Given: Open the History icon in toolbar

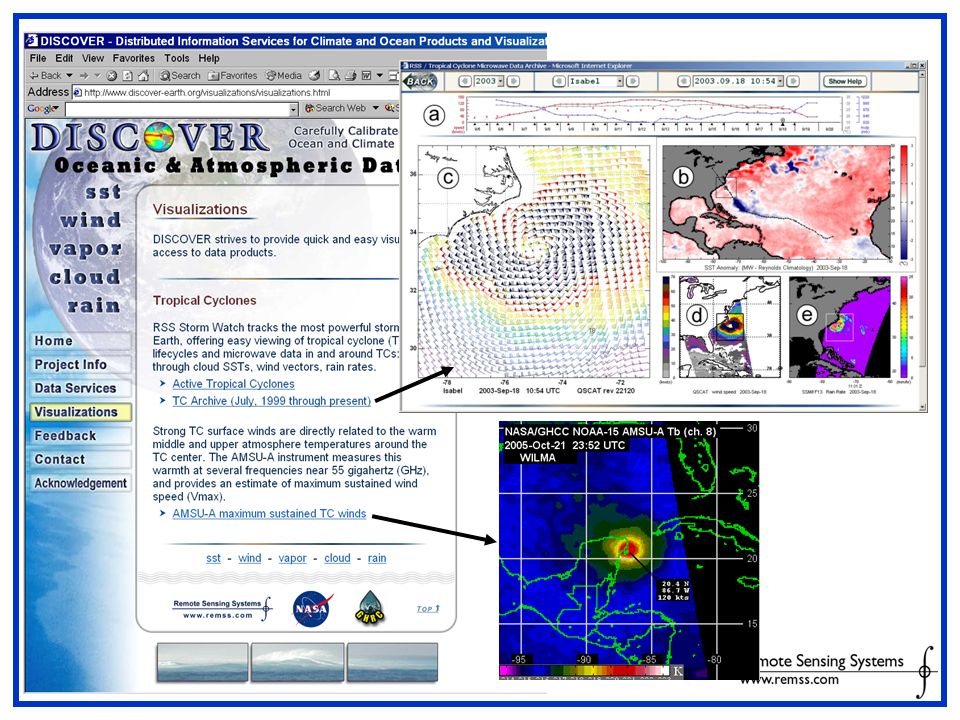Looking at the screenshot, I should click(x=313, y=76).
